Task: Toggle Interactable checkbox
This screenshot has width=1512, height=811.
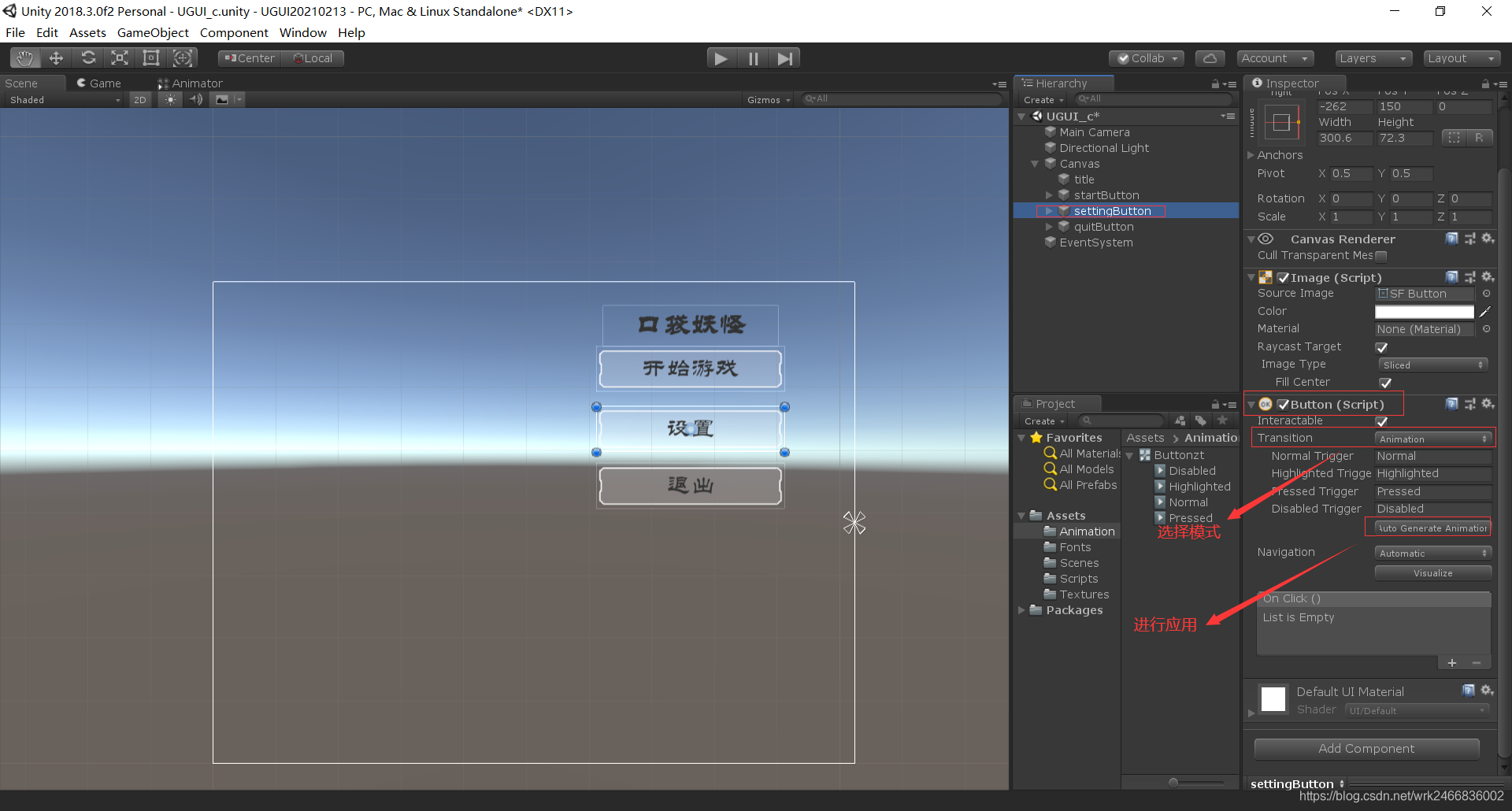Action: pyautogui.click(x=1381, y=421)
